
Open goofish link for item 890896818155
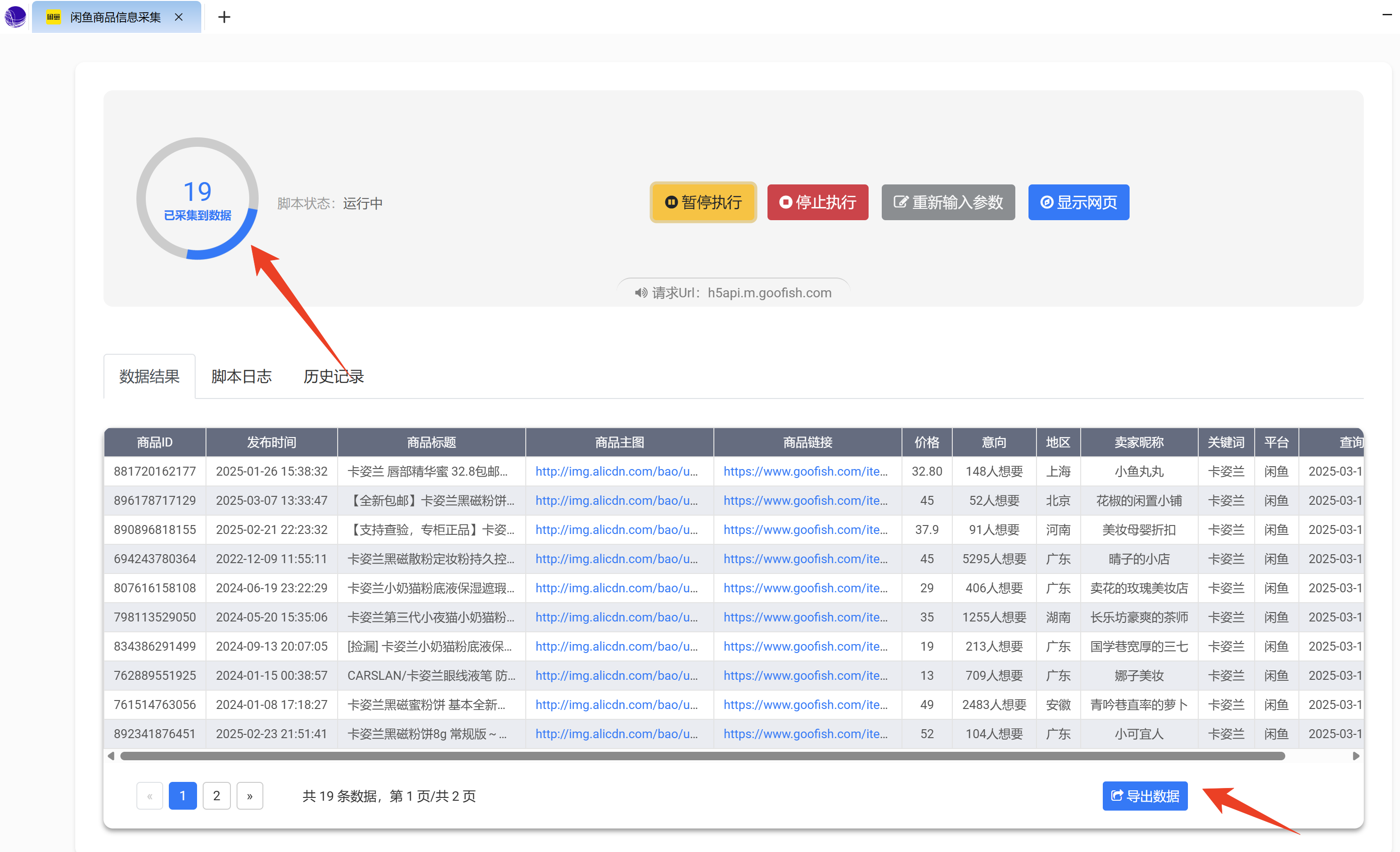805,529
